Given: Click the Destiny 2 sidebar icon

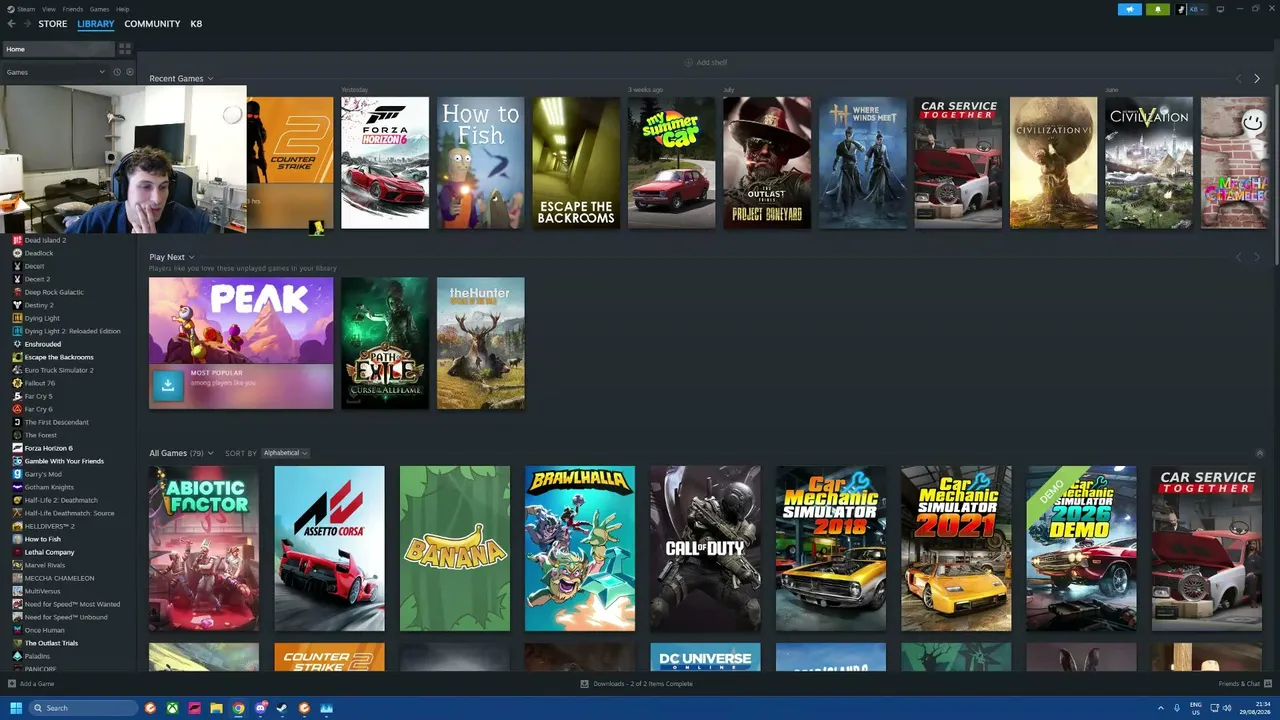Looking at the screenshot, I should coord(17,305).
